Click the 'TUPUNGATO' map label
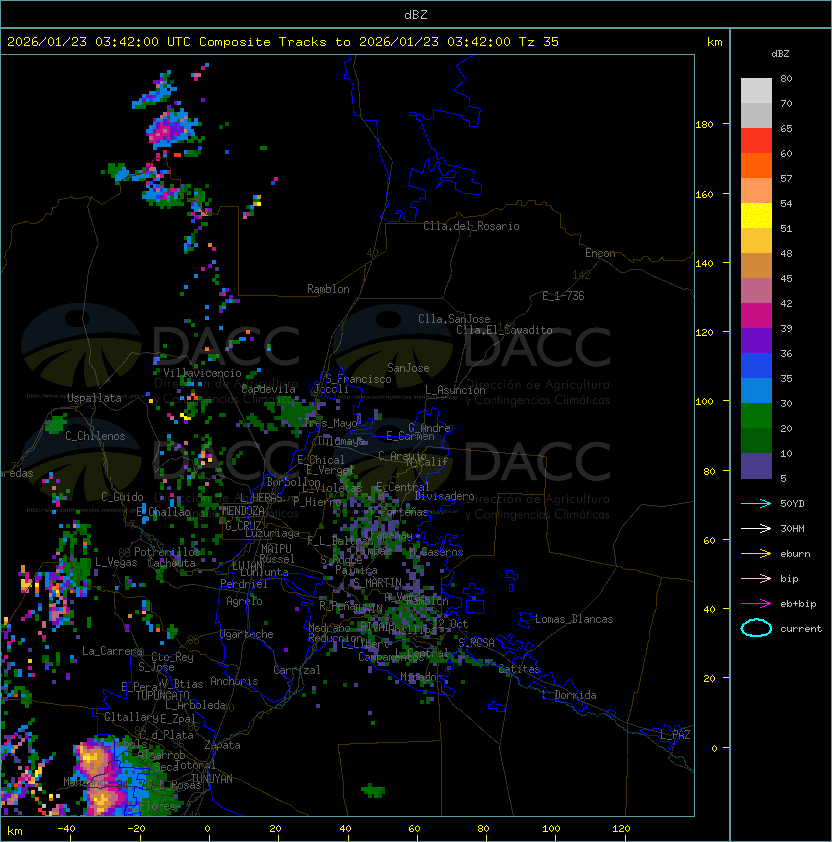 pyautogui.click(x=163, y=695)
